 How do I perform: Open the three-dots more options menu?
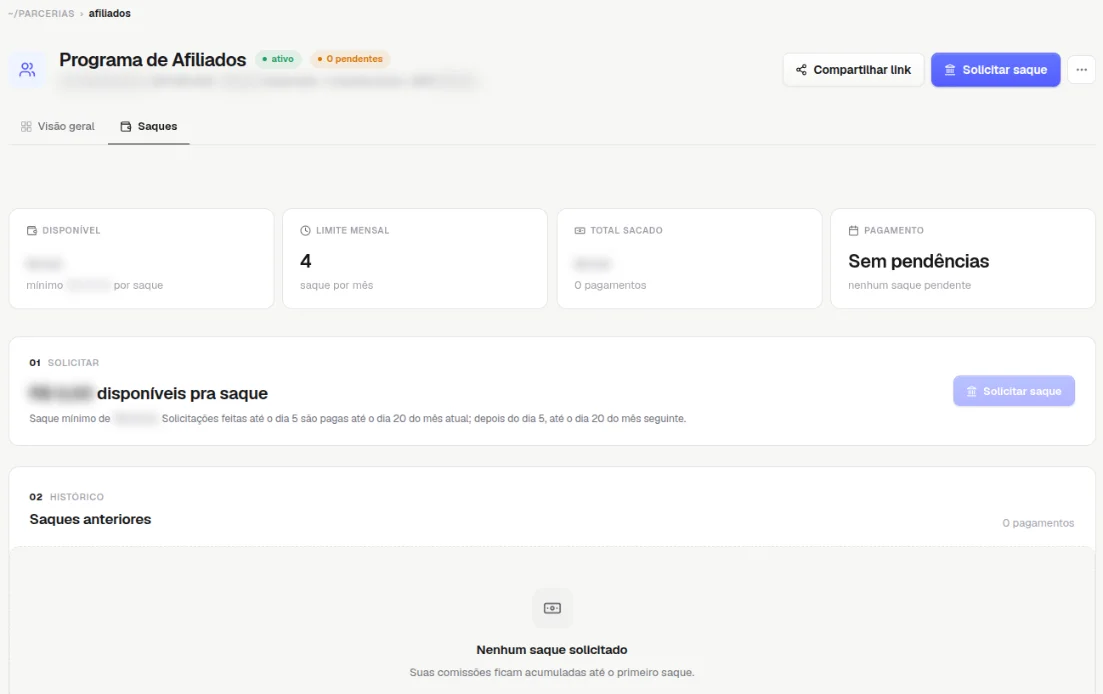(1081, 70)
